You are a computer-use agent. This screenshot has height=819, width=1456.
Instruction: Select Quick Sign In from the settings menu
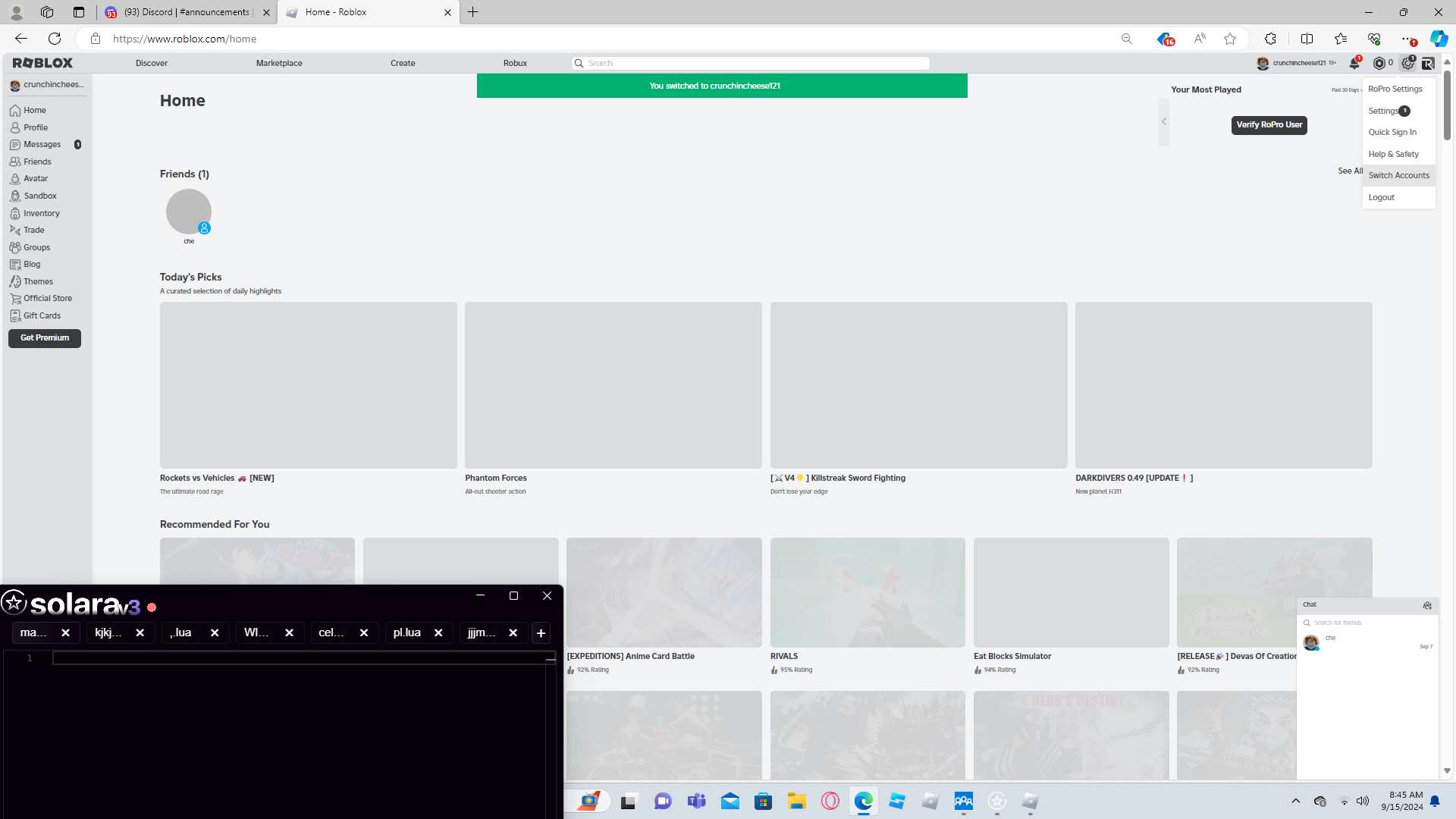[x=1398, y=132]
